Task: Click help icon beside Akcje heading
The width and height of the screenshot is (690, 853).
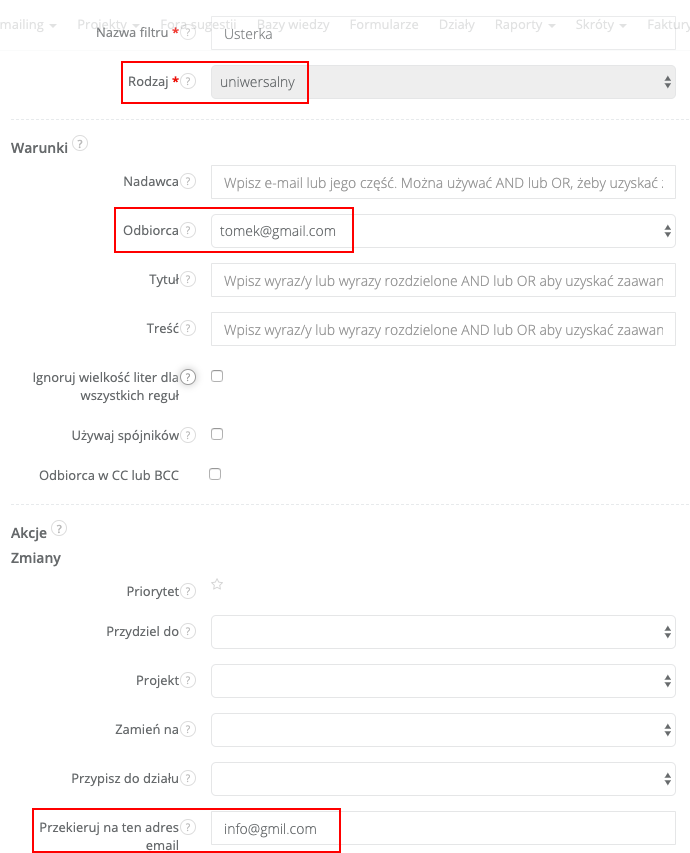Action: (x=58, y=529)
